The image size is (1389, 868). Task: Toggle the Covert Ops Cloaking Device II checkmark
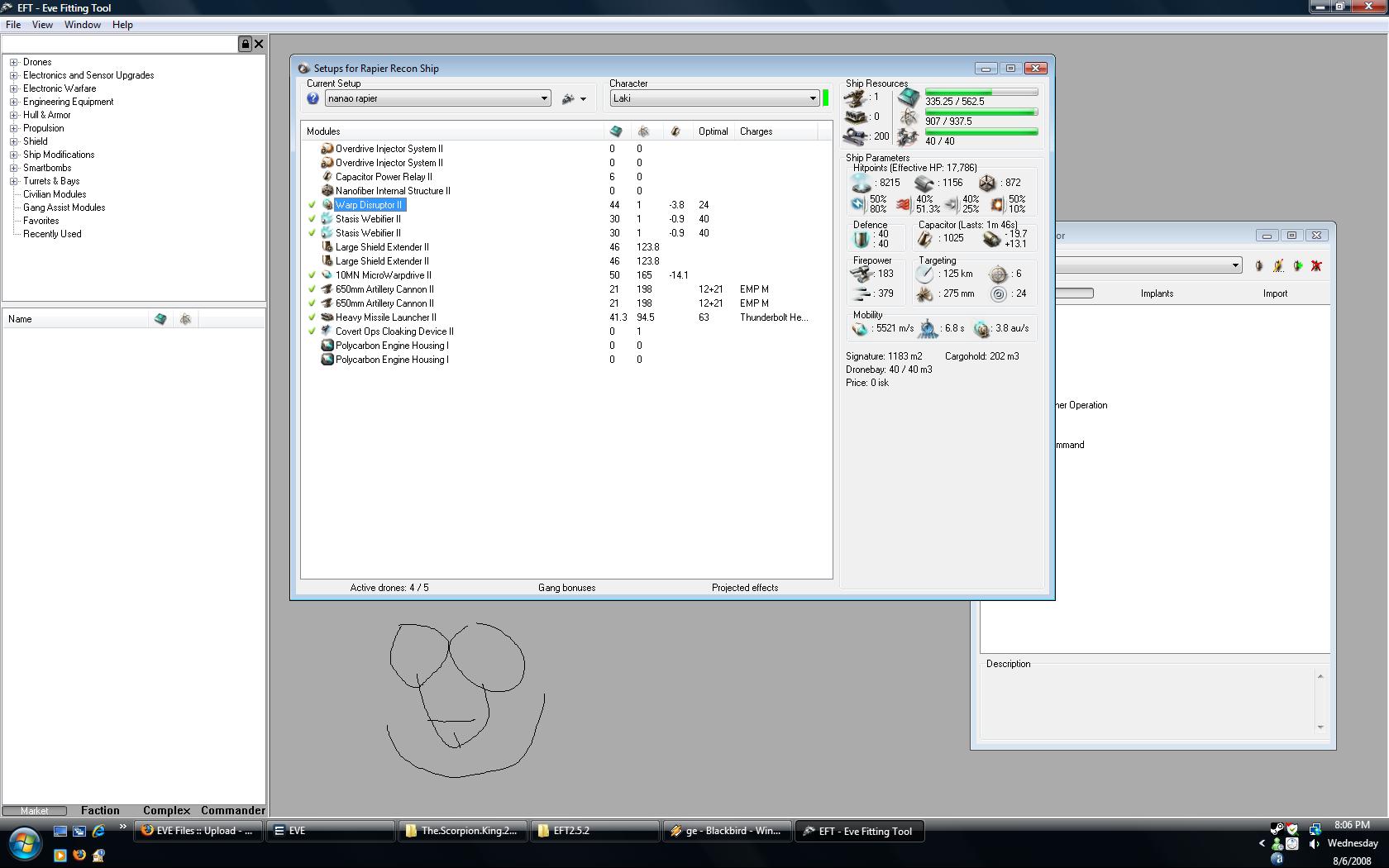[312, 331]
